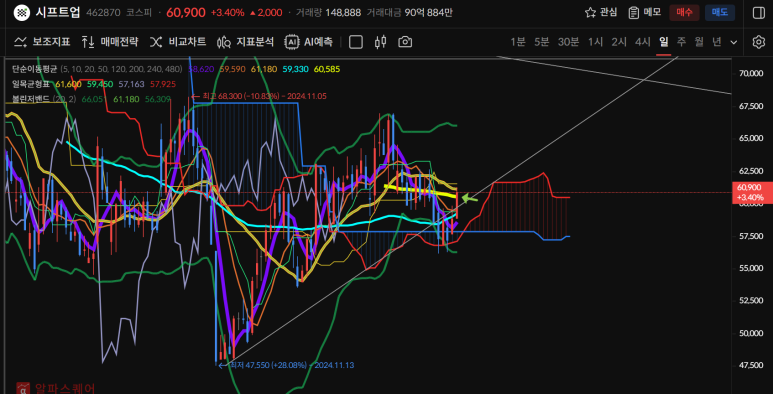Click Bollinger upper value 66,051
773x394 pixels.
95,99
